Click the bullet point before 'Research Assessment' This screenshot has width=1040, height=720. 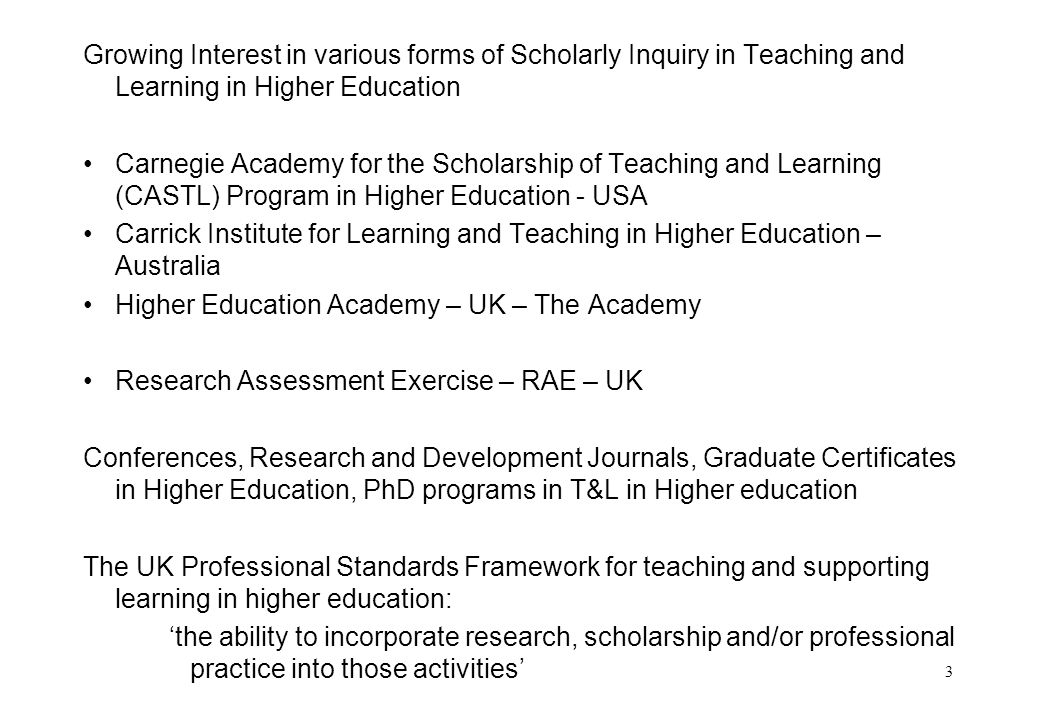[88, 382]
